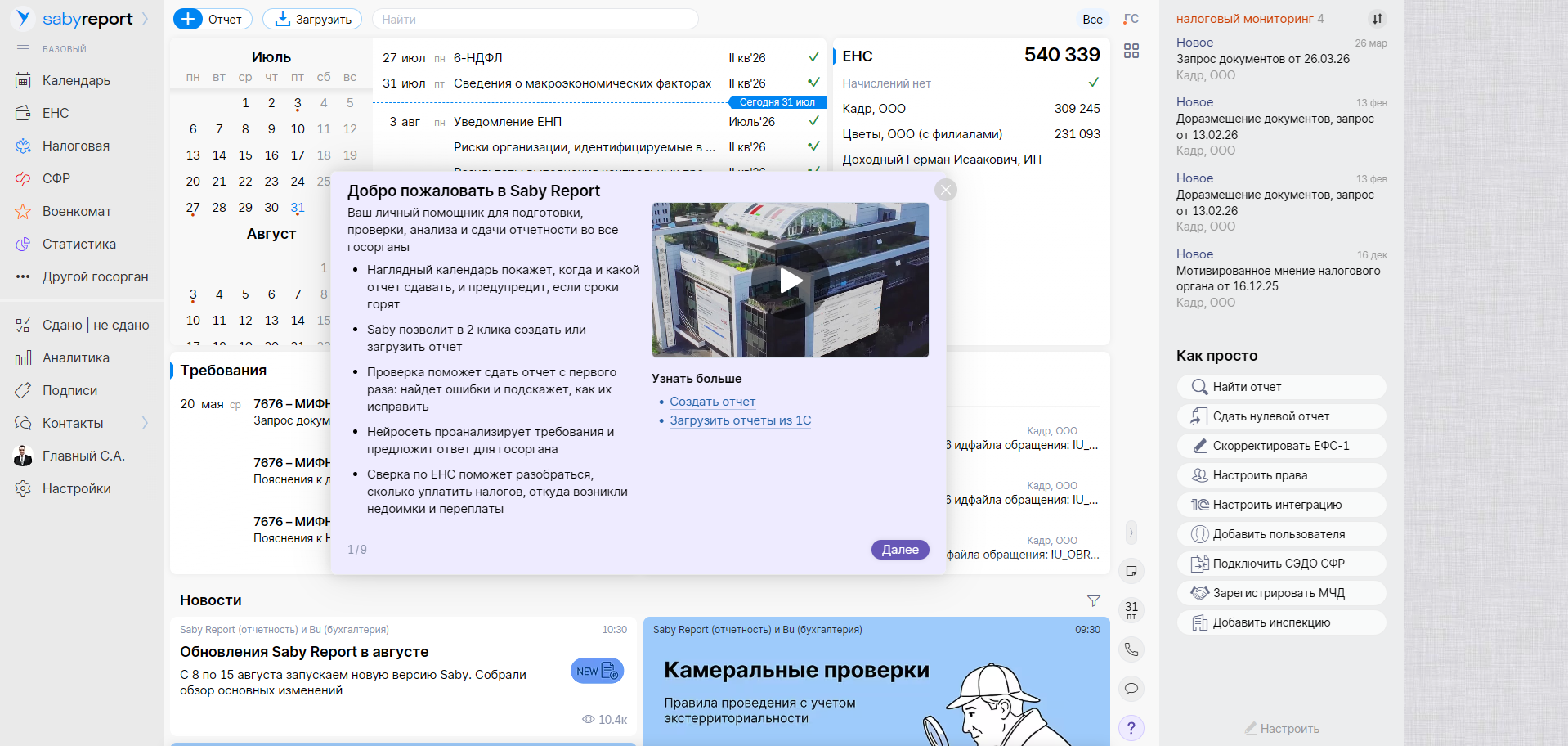Image resolution: width=1568 pixels, height=746 pixels.
Task: Click Зарегистрировать МЧД quick action
Action: tap(1281, 593)
